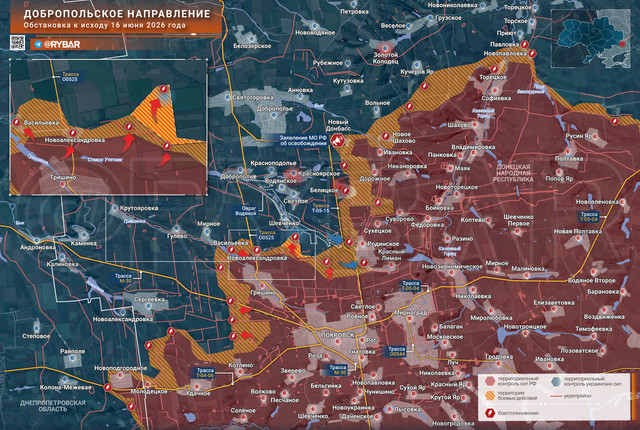Click the МО РФ liberation flag marker at Новый Донбасс
Viewport: 640px width, 430px height.
(x=338, y=141)
